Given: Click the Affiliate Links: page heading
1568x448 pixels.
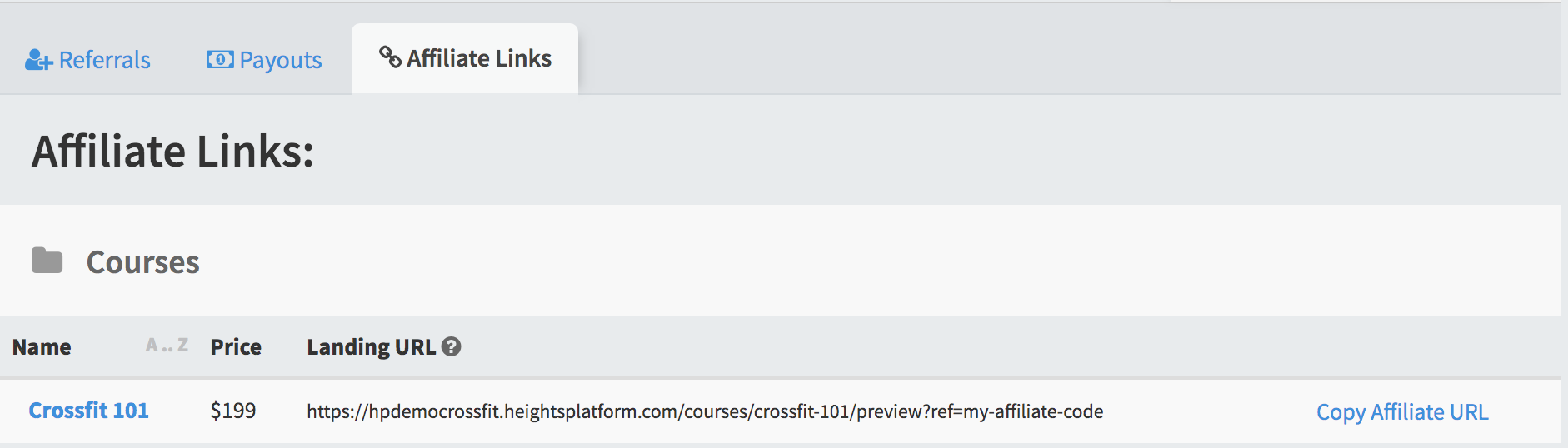Looking at the screenshot, I should (x=173, y=152).
